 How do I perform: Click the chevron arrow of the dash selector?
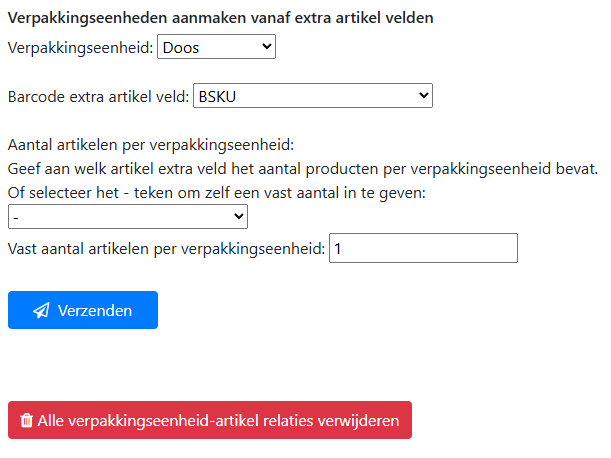pyautogui.click(x=238, y=216)
